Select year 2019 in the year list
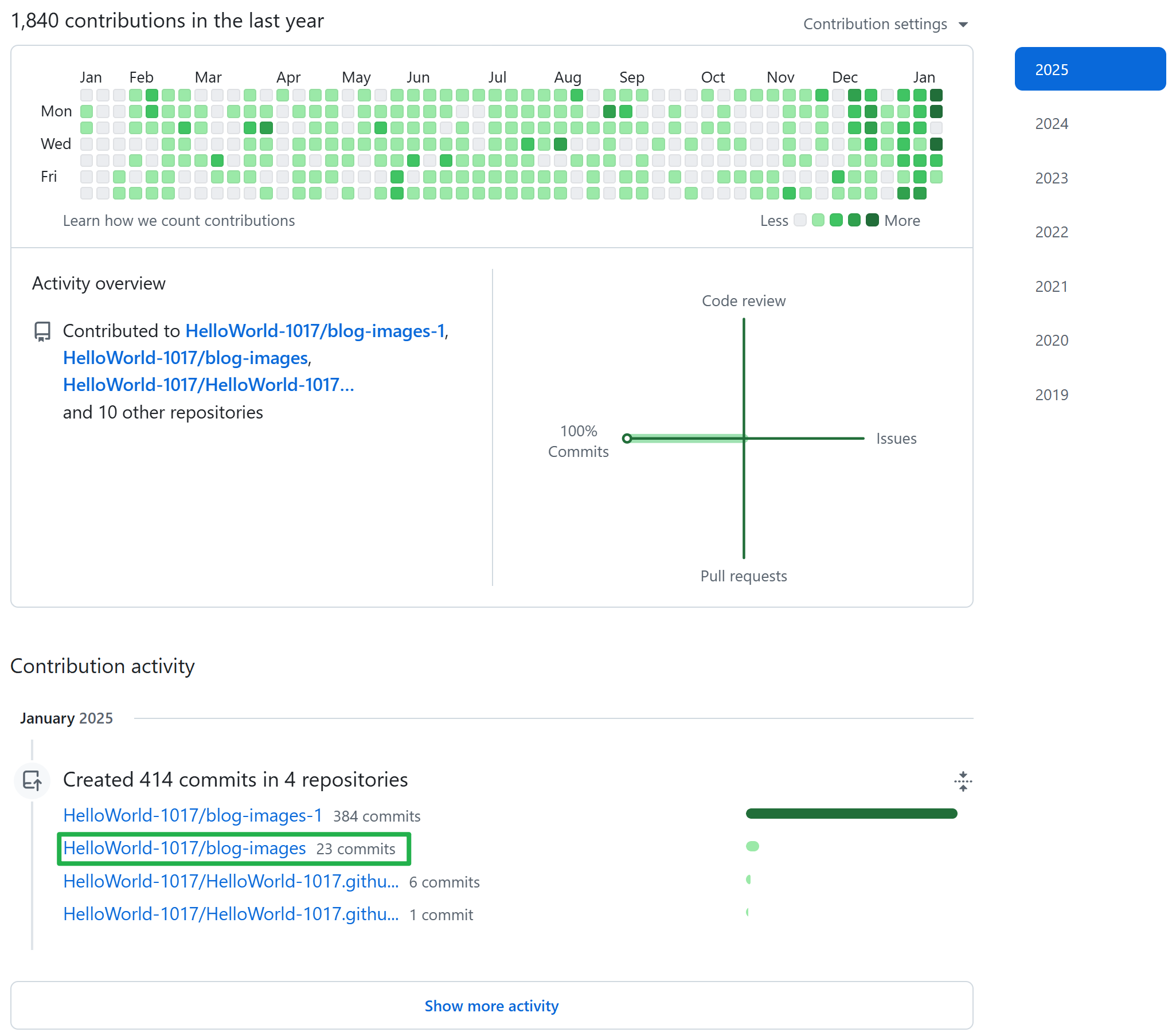Viewport: 1176px width, 1036px height. coord(1051,394)
